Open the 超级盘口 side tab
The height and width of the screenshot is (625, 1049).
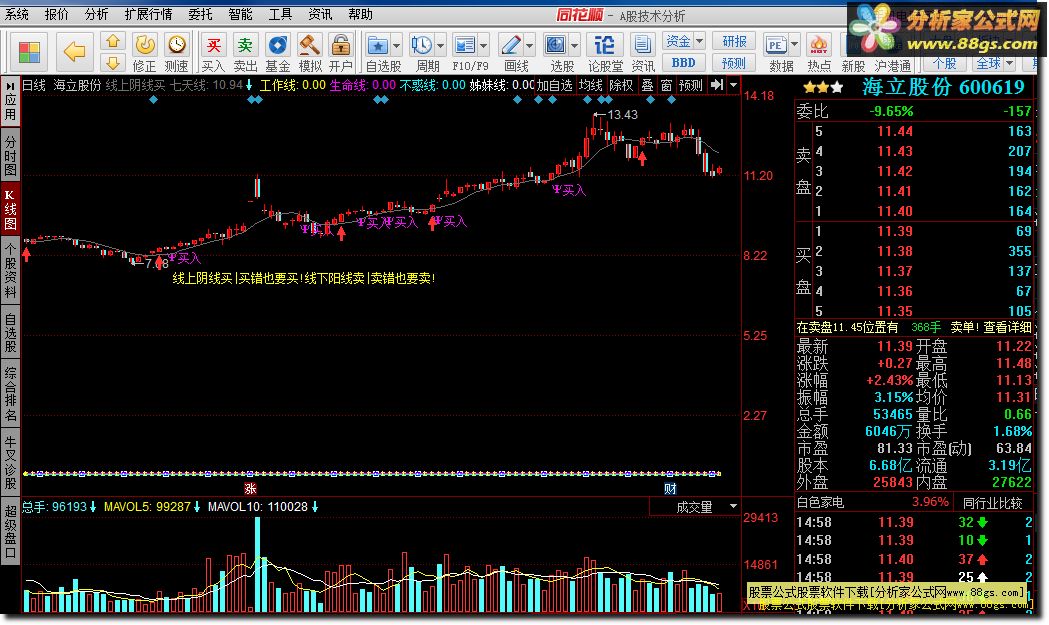click(10, 532)
